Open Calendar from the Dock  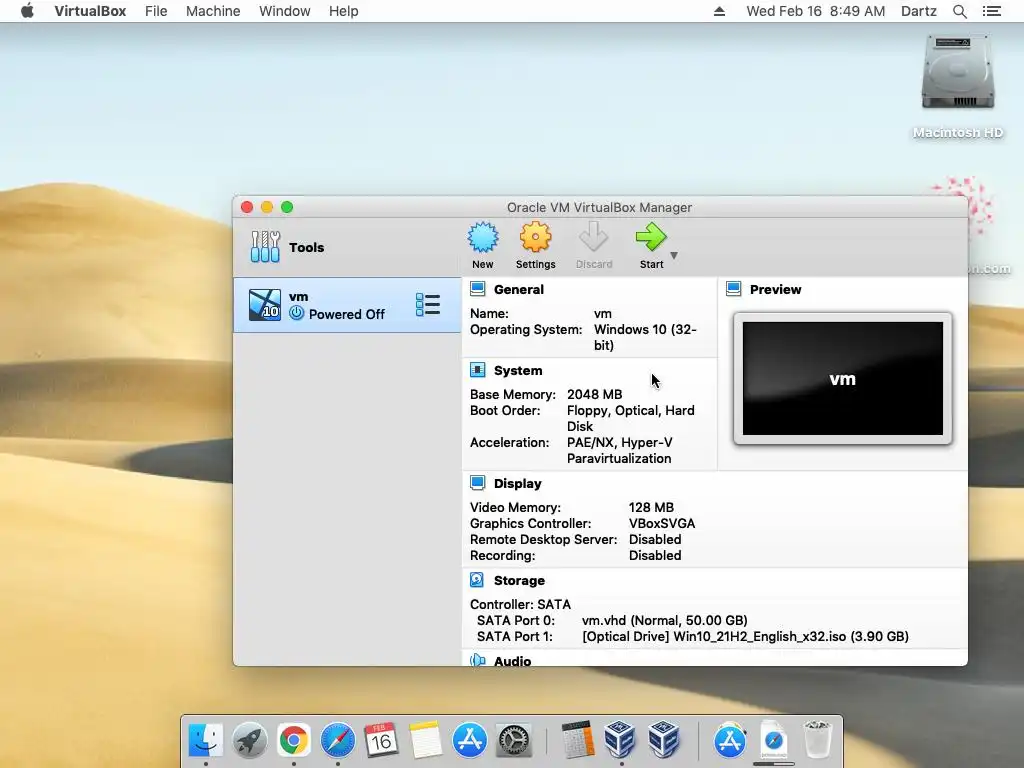click(x=381, y=741)
